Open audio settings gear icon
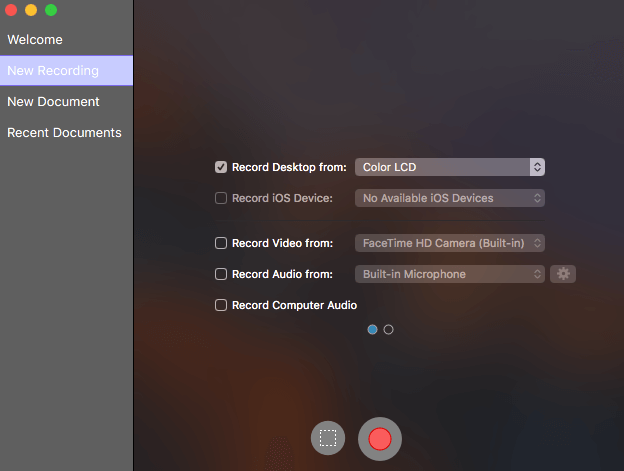The width and height of the screenshot is (624, 471). [x=563, y=274]
